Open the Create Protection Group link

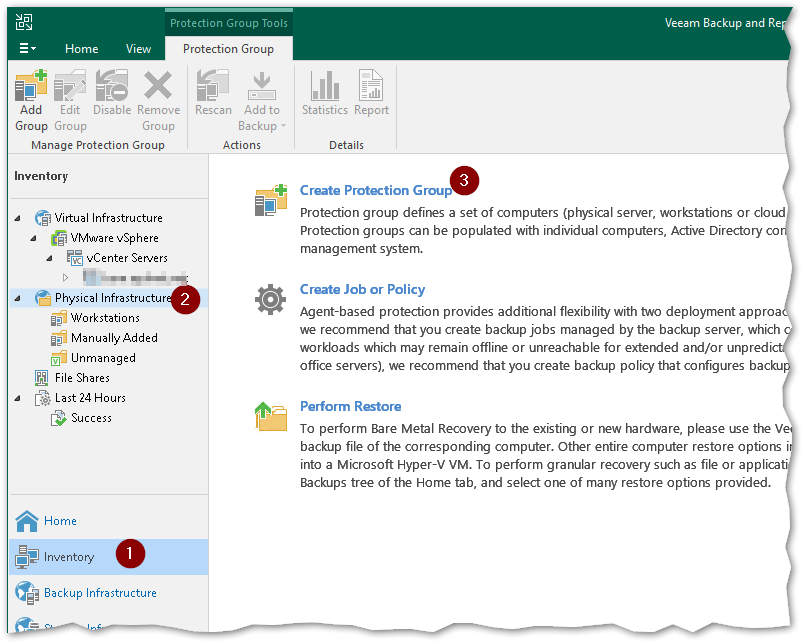(x=375, y=190)
